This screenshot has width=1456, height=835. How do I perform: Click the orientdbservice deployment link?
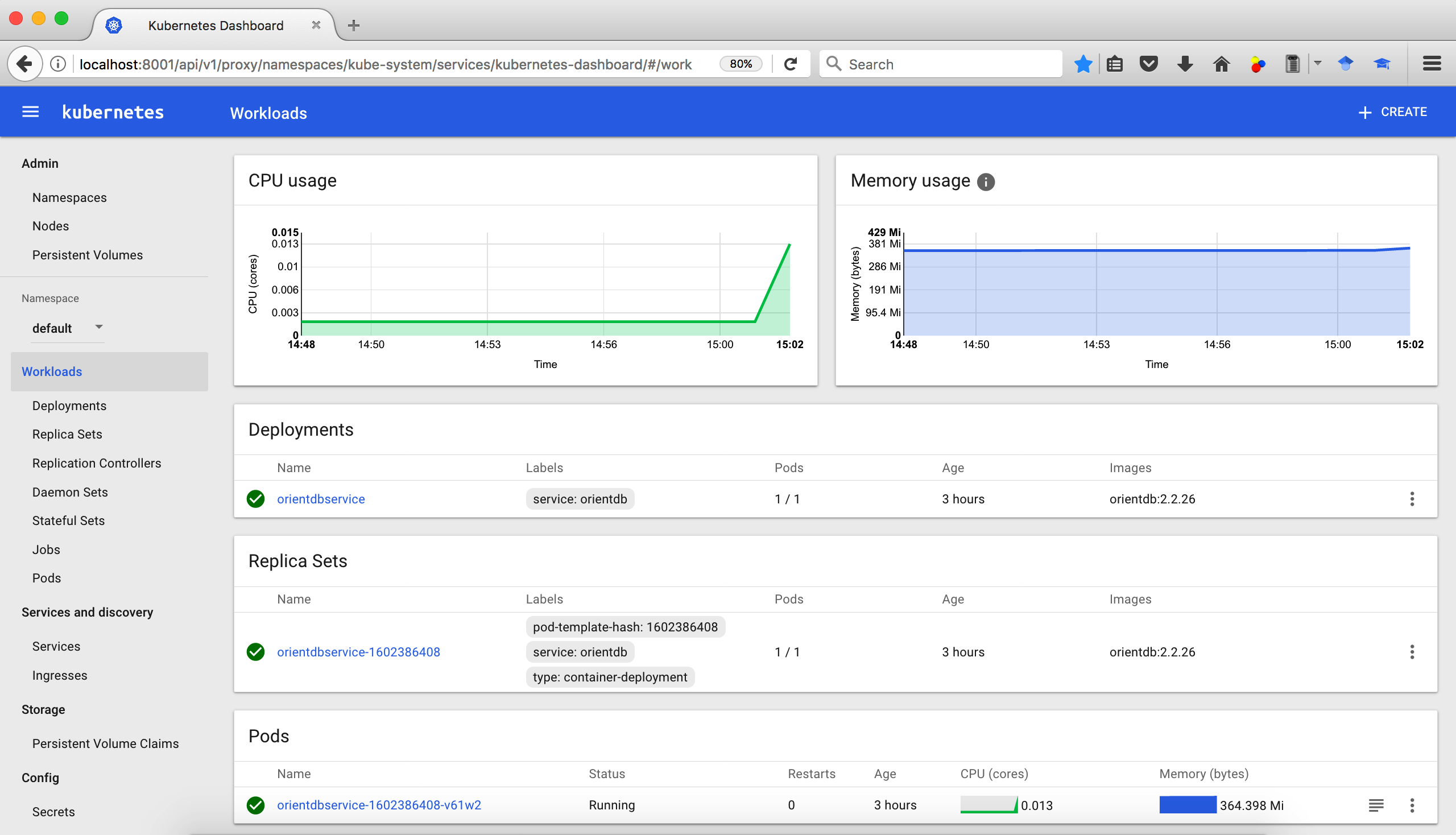click(x=321, y=498)
